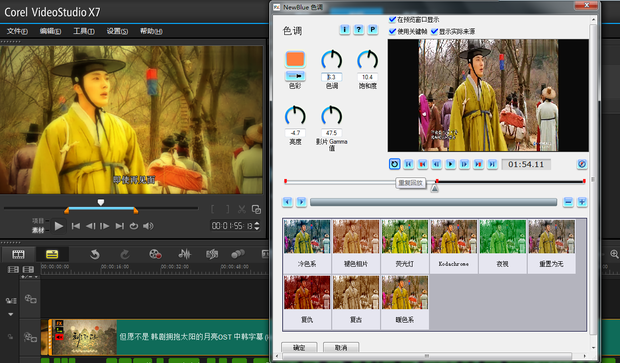Click timecode stepper arrows in preview panel
The height and width of the screenshot is (363, 620).
pos(257,226)
